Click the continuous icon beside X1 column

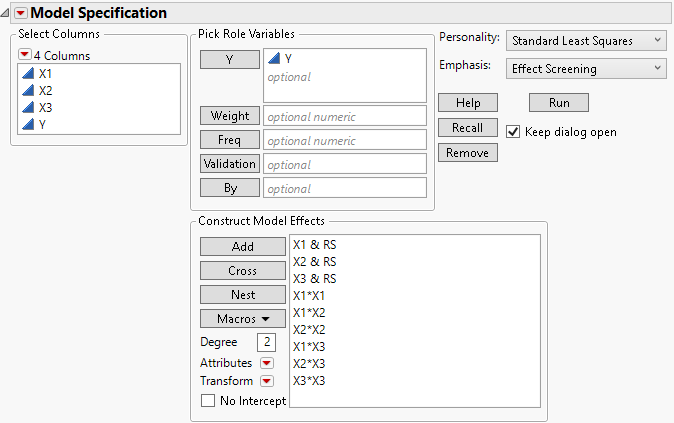tap(27, 73)
